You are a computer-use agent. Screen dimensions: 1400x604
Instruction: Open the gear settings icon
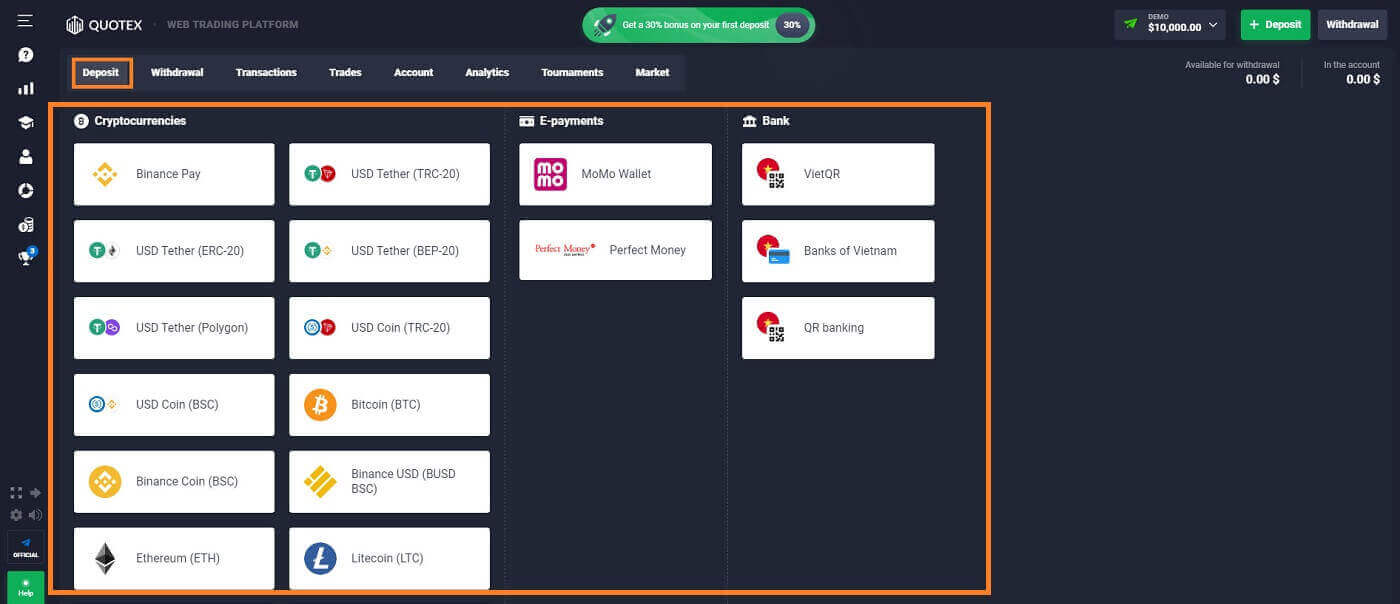(x=16, y=515)
